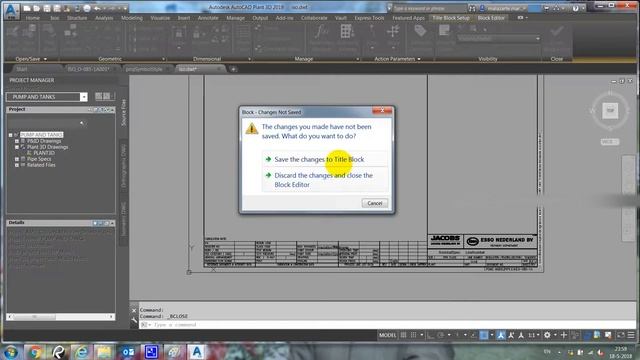Click the annotation monitor plus icon
Screen dimensions: 640x360
point(564,335)
